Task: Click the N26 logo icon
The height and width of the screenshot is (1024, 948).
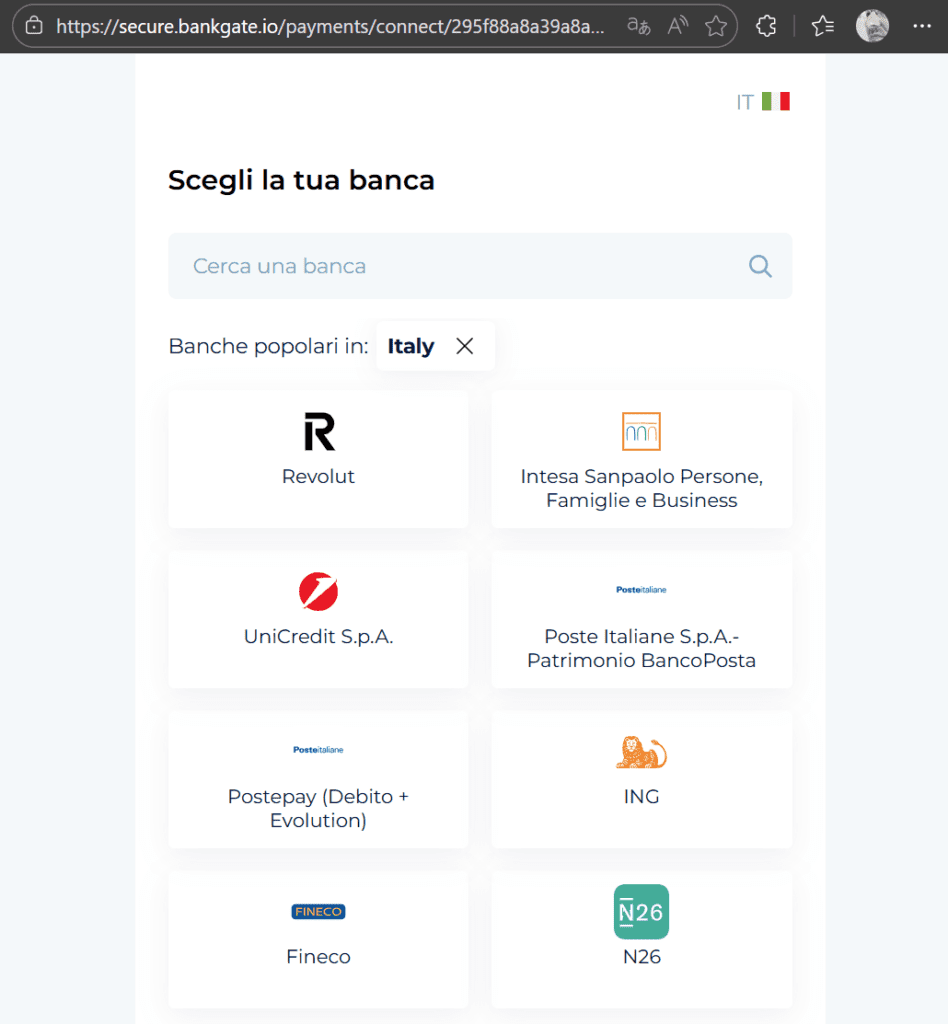Action: (641, 911)
